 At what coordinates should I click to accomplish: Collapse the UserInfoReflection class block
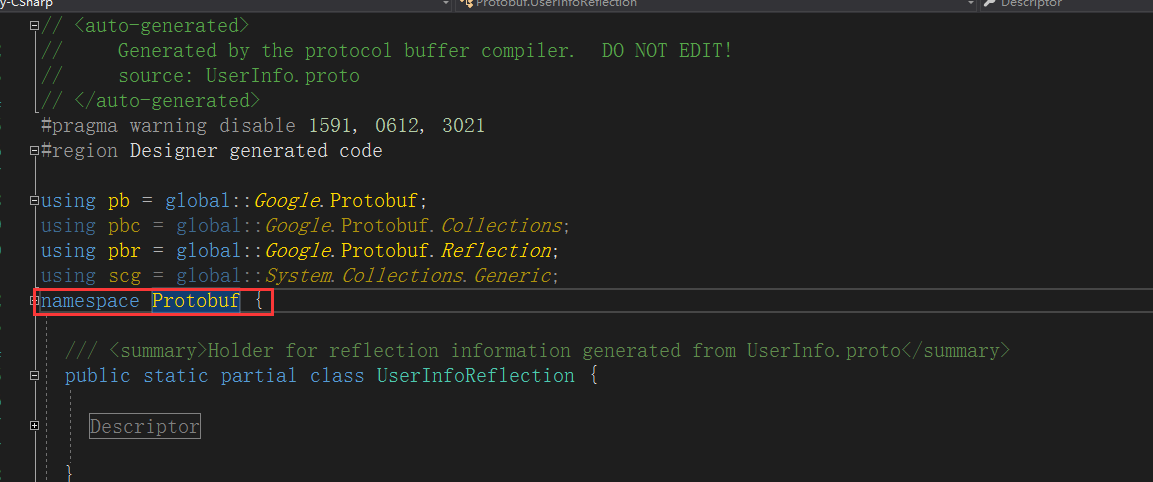click(x=36, y=376)
